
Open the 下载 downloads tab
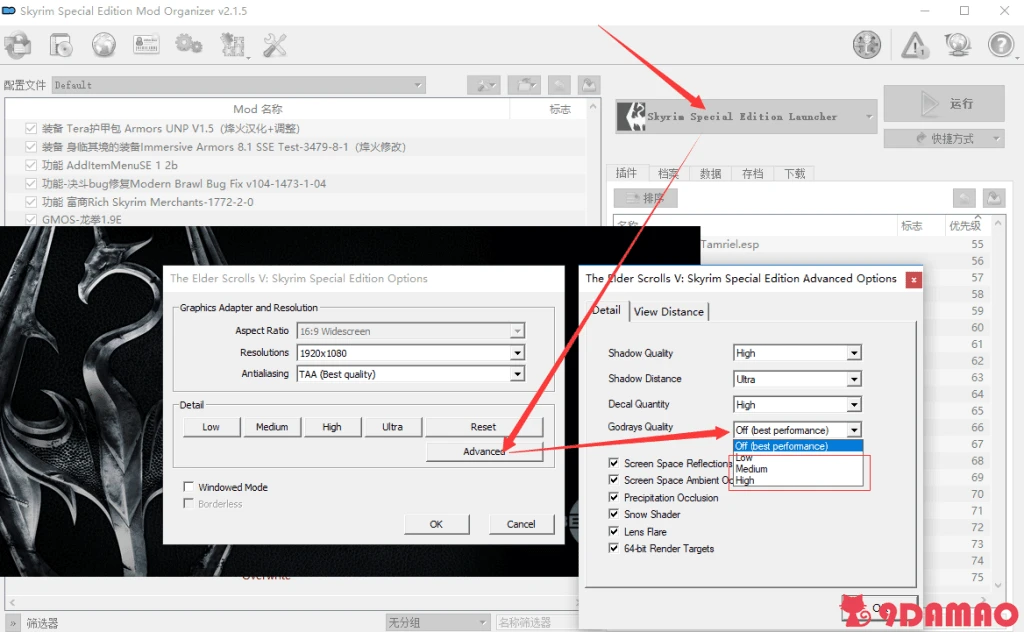pos(795,174)
